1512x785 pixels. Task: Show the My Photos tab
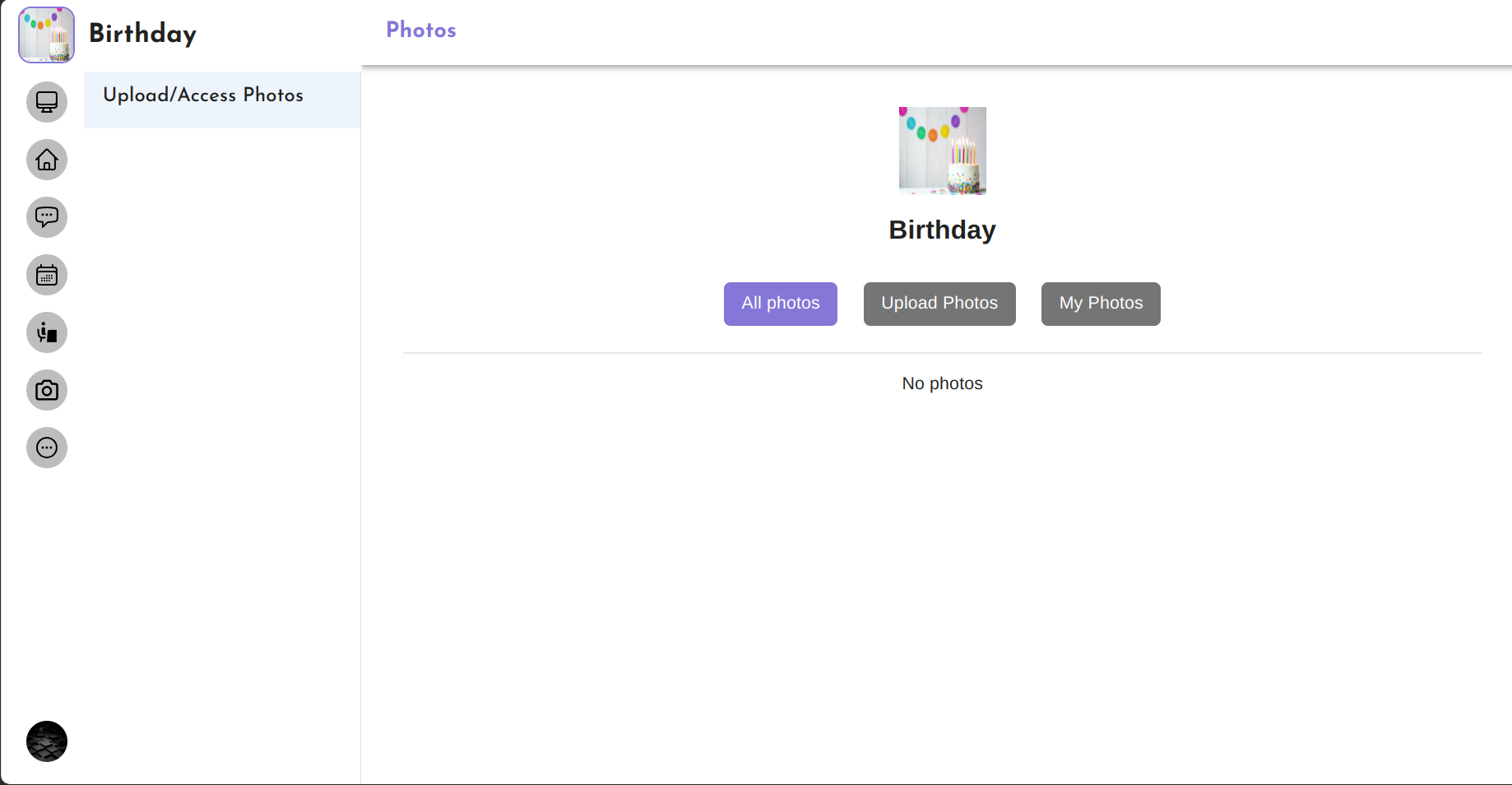click(1101, 304)
